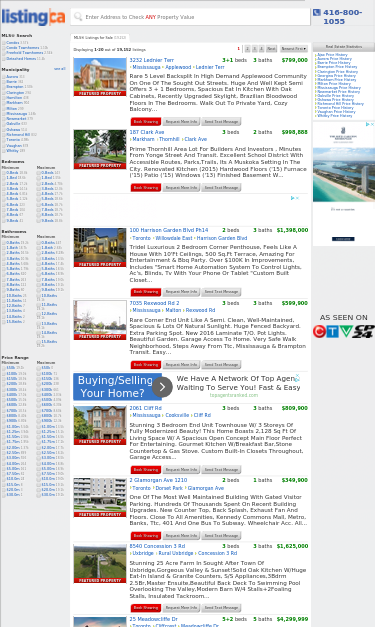The height and width of the screenshot is (627, 375).
Task: Check the Brampton municipality box
Action: click(4, 87)
